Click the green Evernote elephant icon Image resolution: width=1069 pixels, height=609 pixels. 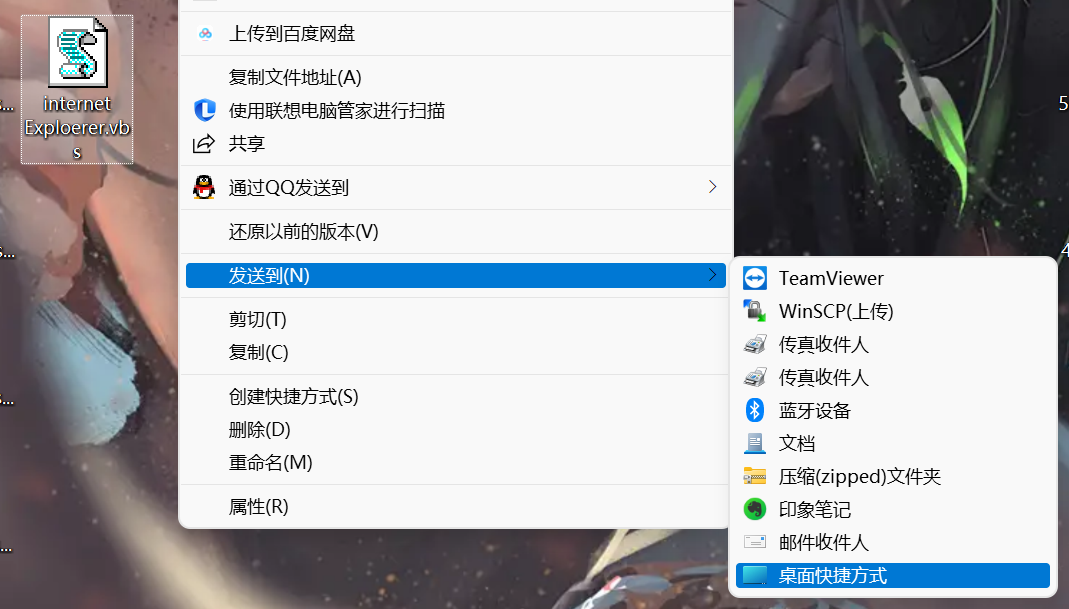[754, 509]
